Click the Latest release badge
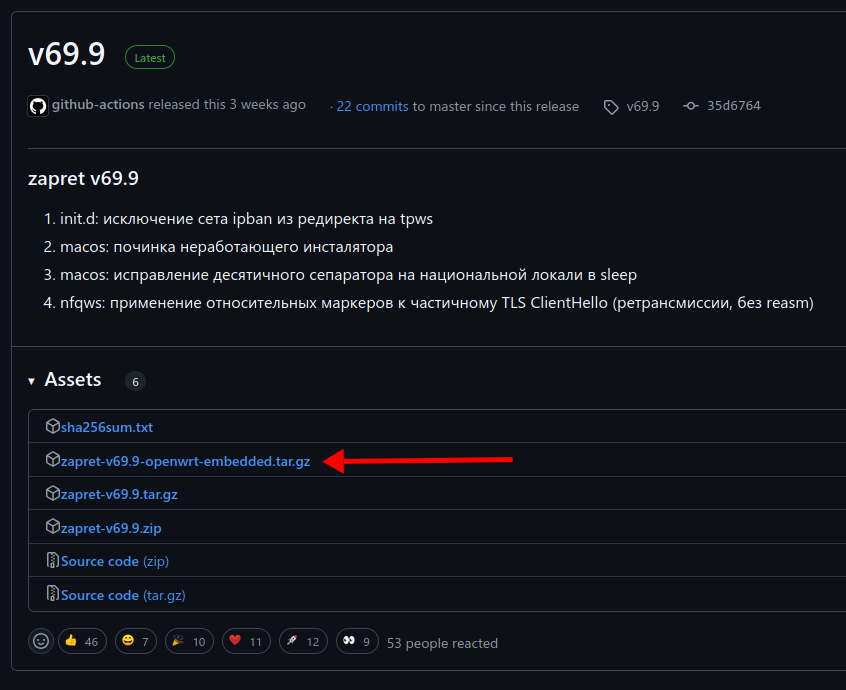The image size is (846, 690). (150, 58)
